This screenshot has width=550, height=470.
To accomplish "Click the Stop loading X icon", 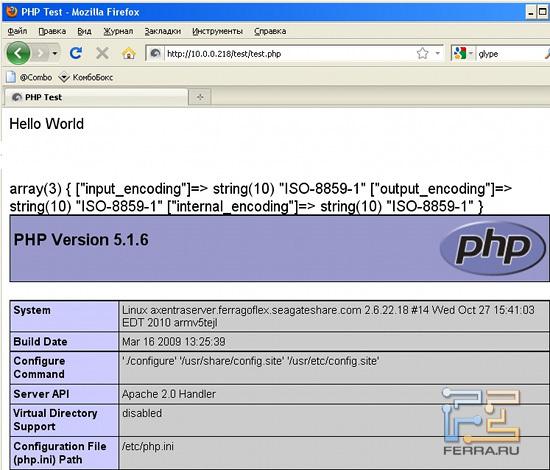I will [102, 53].
